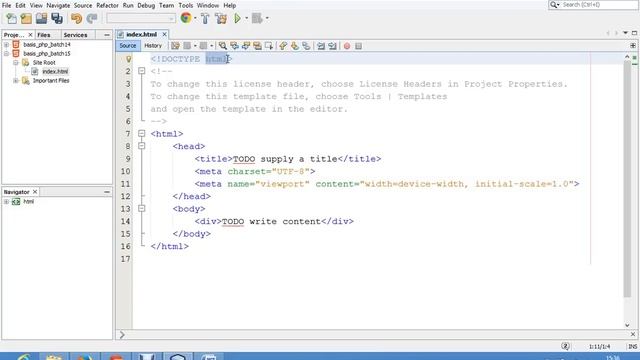The height and width of the screenshot is (360, 640).
Task: Click the red Start Macro Recording icon
Action: 347,46
